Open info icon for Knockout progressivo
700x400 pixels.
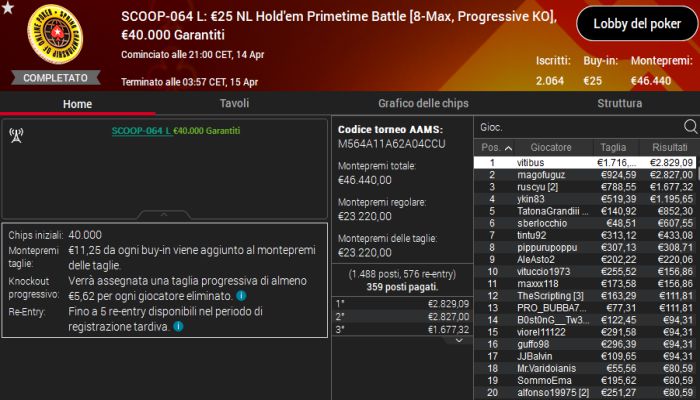[x=241, y=296]
